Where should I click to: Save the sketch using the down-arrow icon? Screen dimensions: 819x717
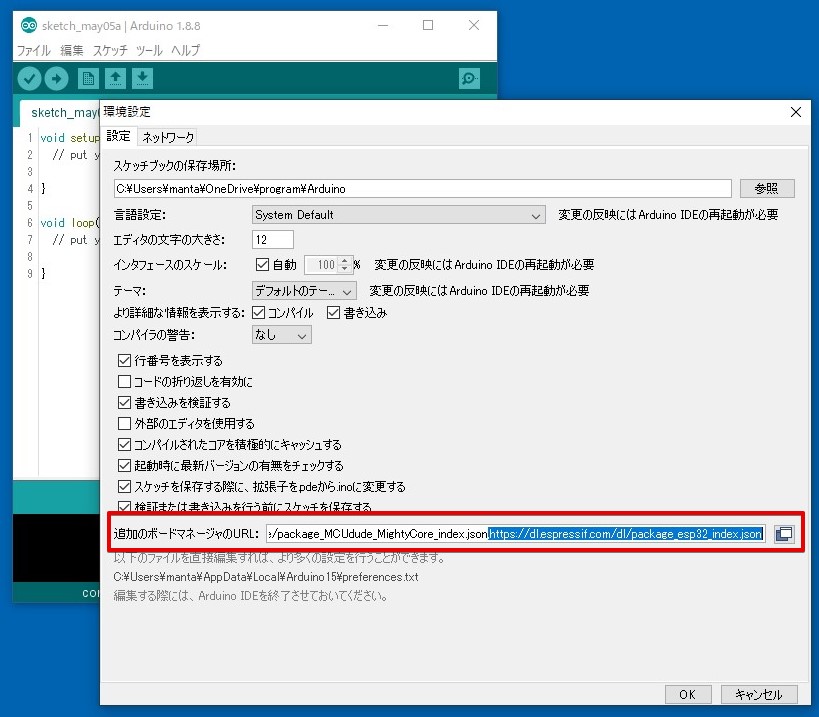point(143,78)
